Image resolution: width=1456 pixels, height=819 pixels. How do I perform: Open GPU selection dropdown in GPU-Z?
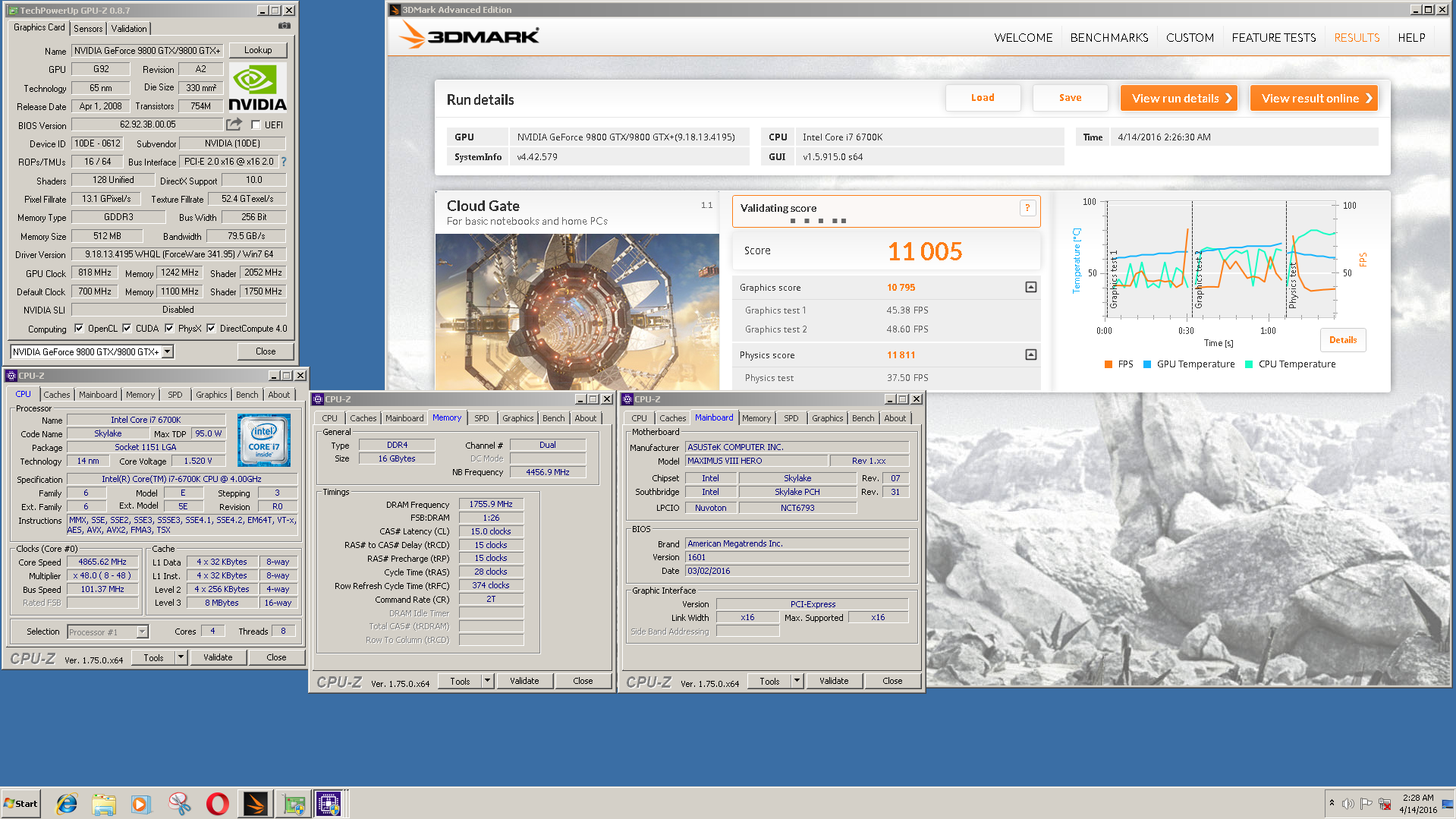tap(168, 351)
